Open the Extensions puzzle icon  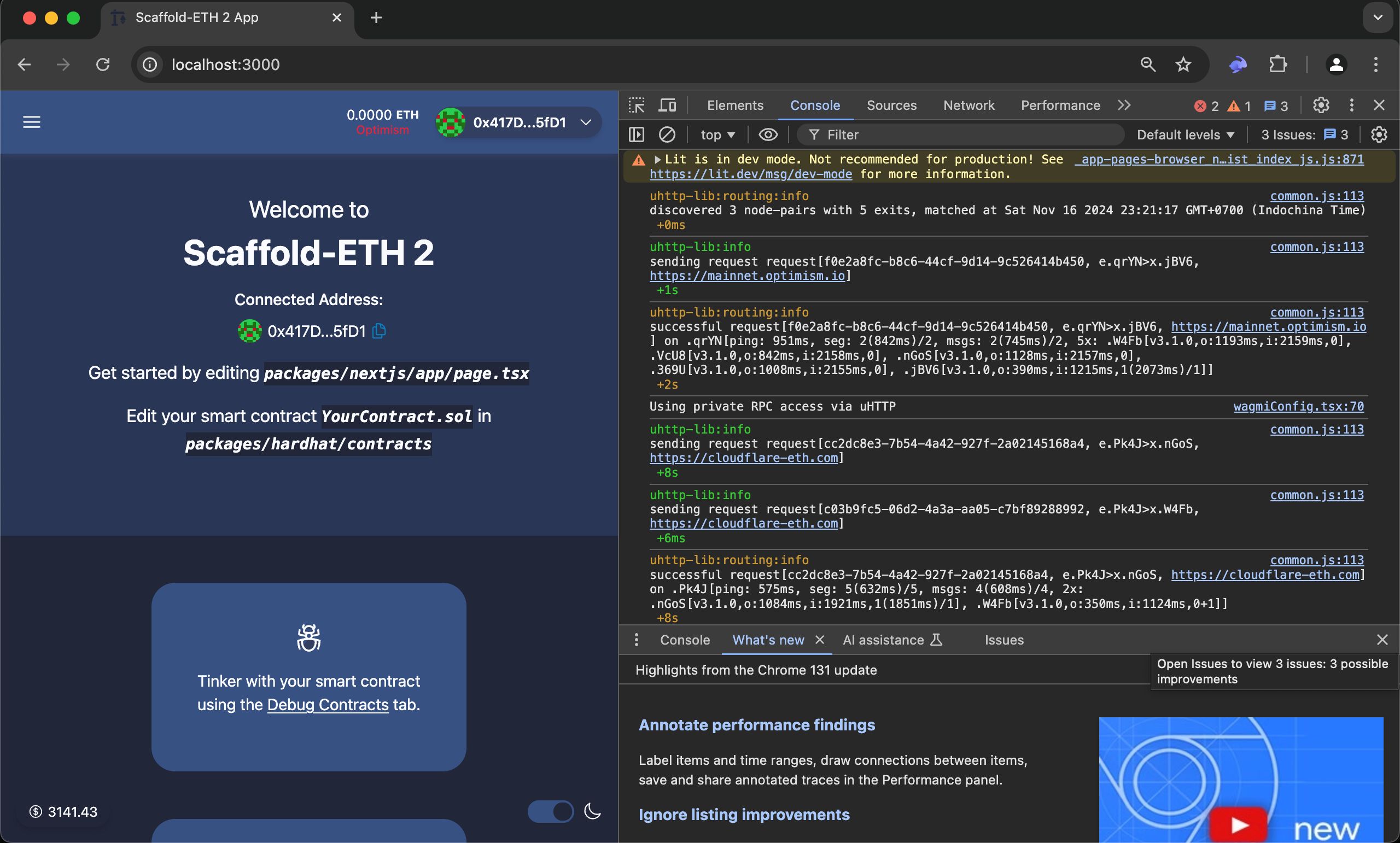coord(1277,64)
